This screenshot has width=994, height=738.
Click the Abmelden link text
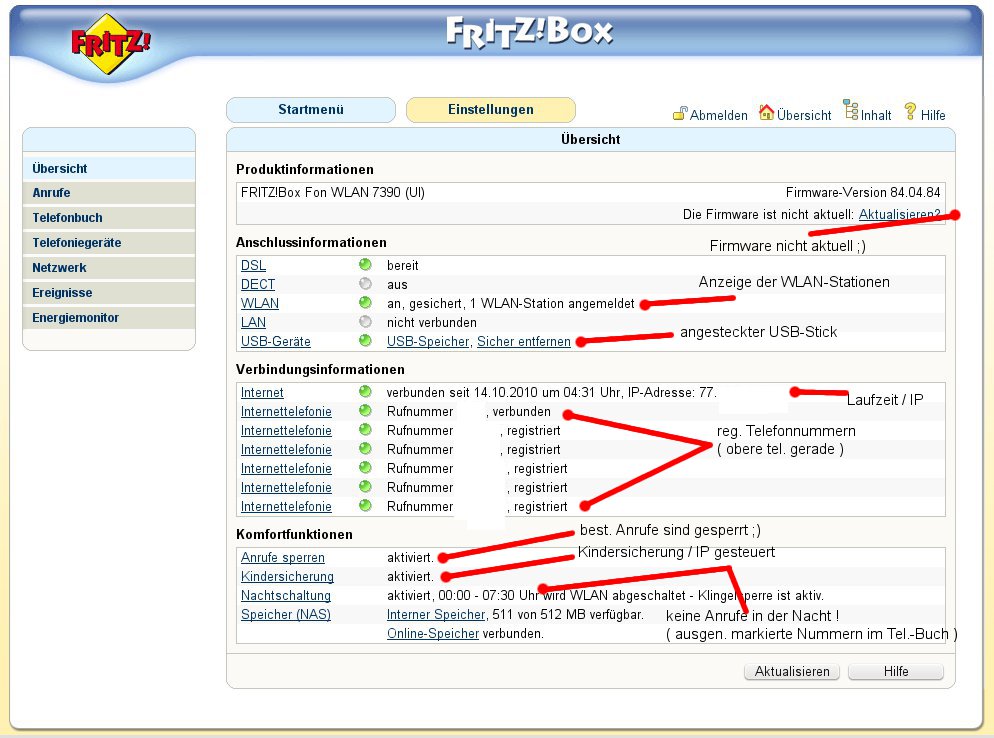718,115
